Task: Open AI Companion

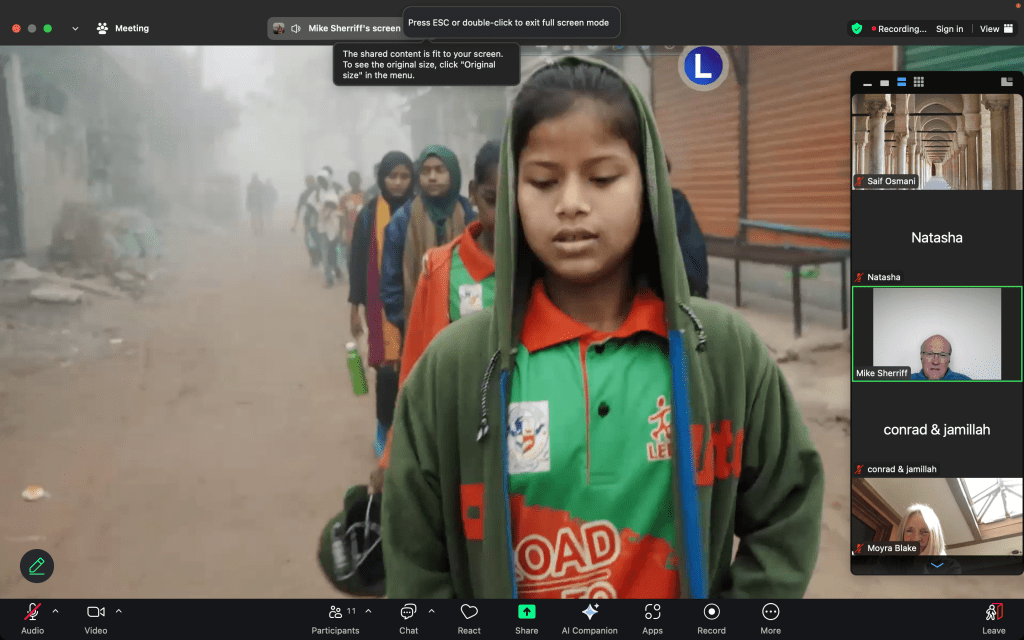Action: click(589, 617)
